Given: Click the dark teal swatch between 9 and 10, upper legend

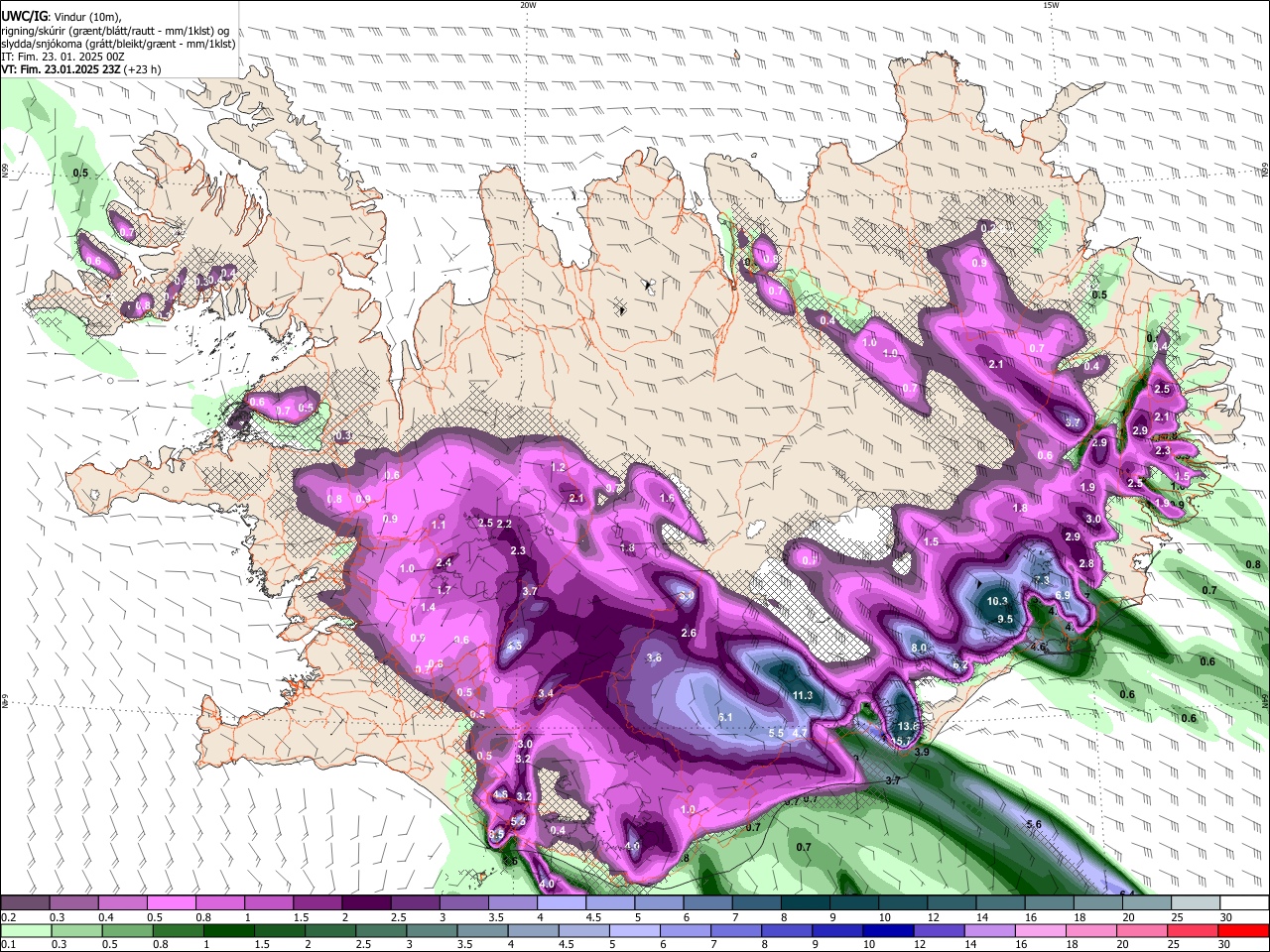Looking at the screenshot, I should point(854,903).
